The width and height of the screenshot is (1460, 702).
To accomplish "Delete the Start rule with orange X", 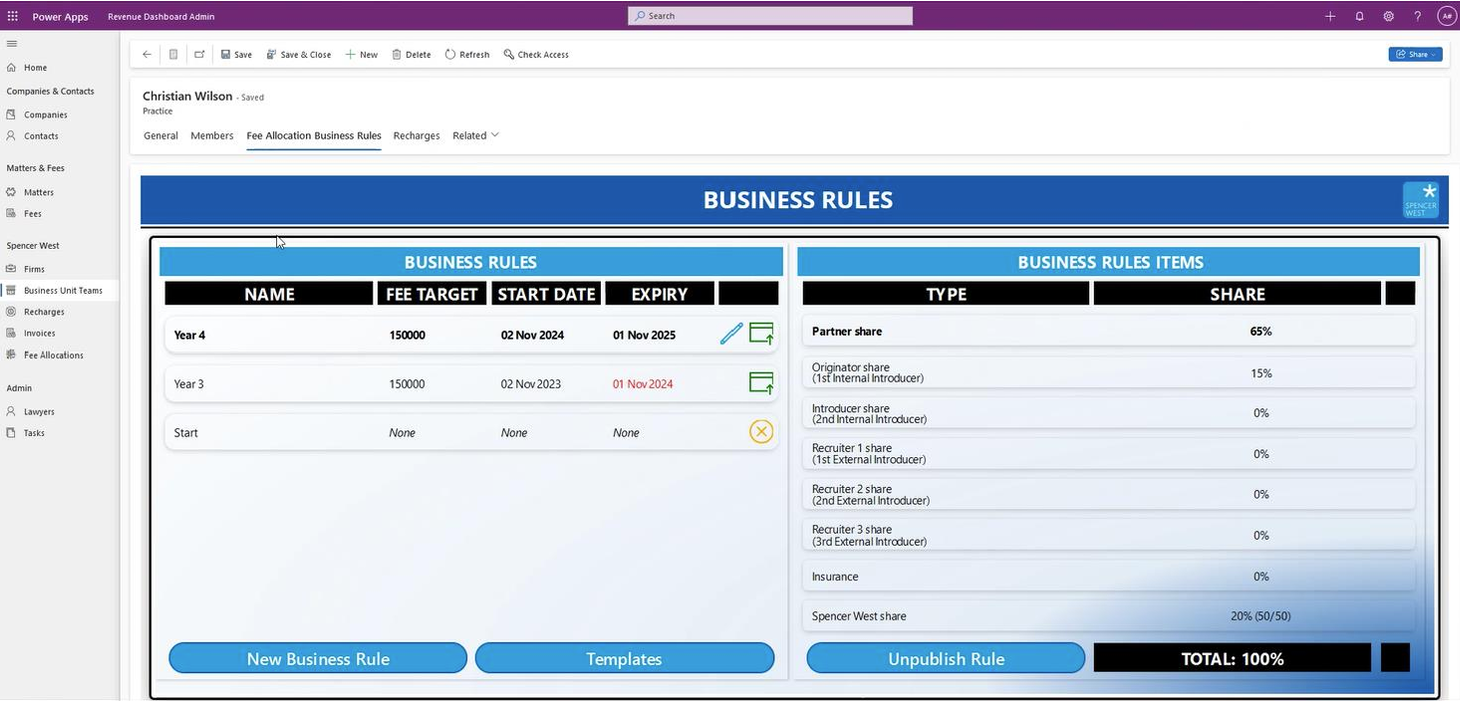I will (x=761, y=432).
